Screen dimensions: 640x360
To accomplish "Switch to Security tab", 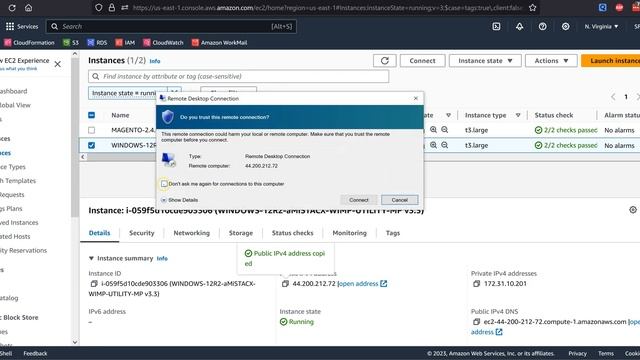I will pyautogui.click(x=142, y=233).
